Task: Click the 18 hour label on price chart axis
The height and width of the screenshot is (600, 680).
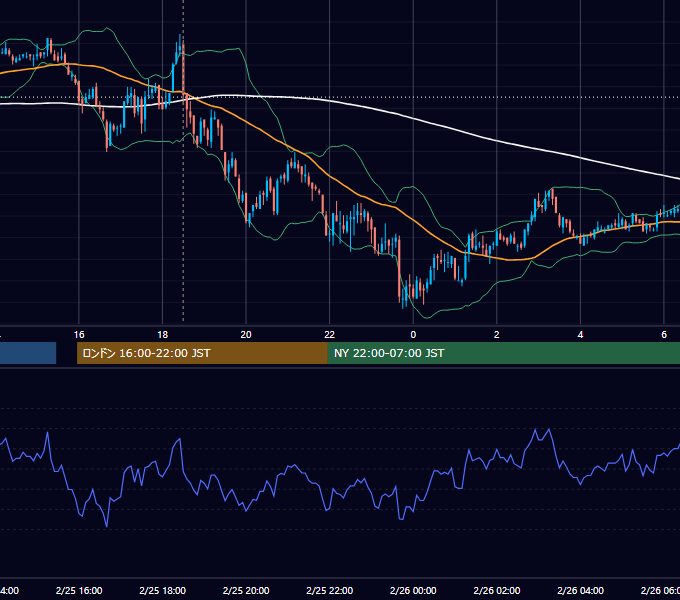Action: 162,335
